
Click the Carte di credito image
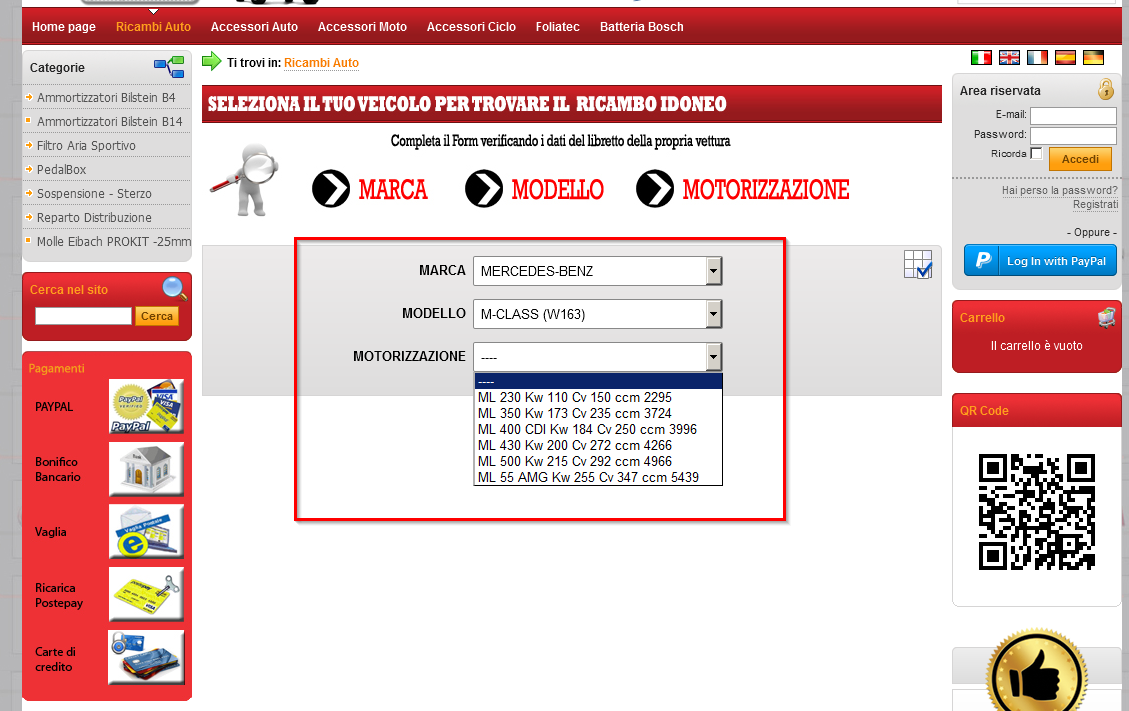[146, 657]
